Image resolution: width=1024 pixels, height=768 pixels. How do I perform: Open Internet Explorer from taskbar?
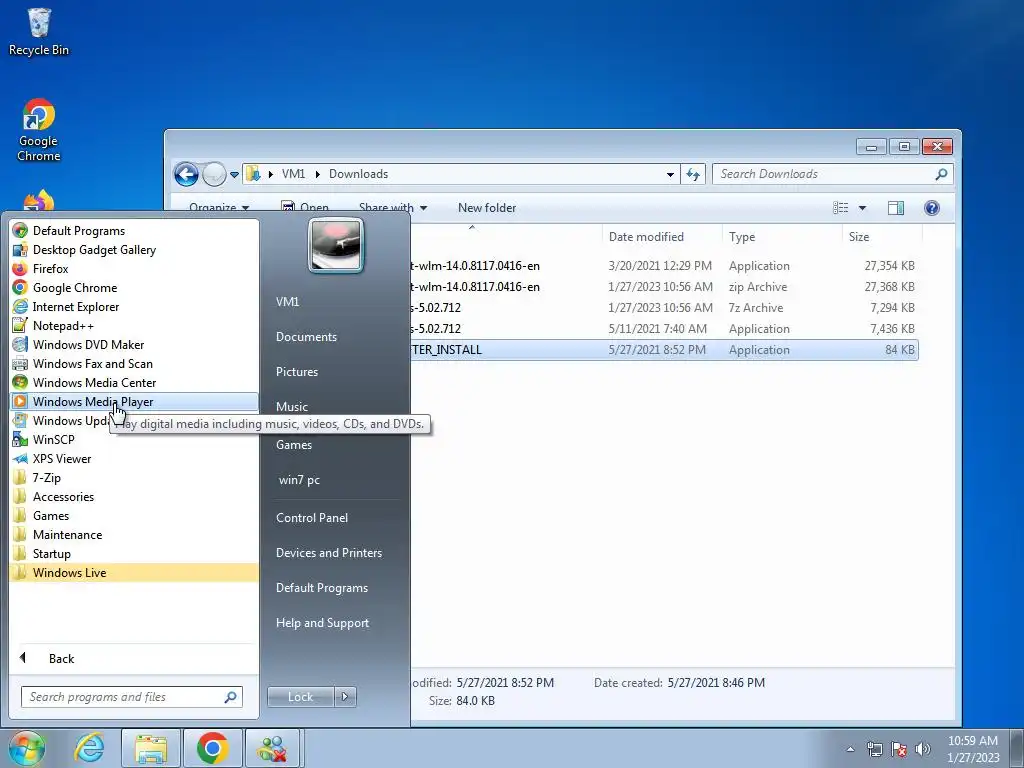89,748
